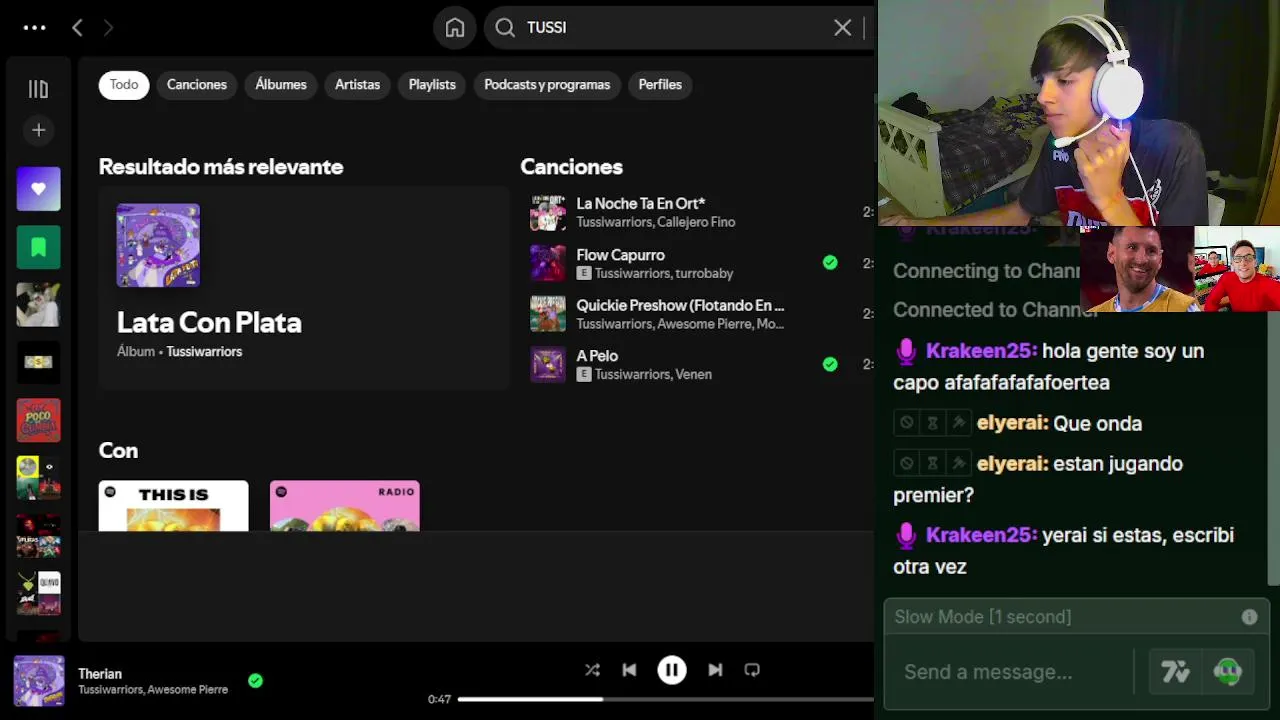Clear the search field with X

[842, 28]
